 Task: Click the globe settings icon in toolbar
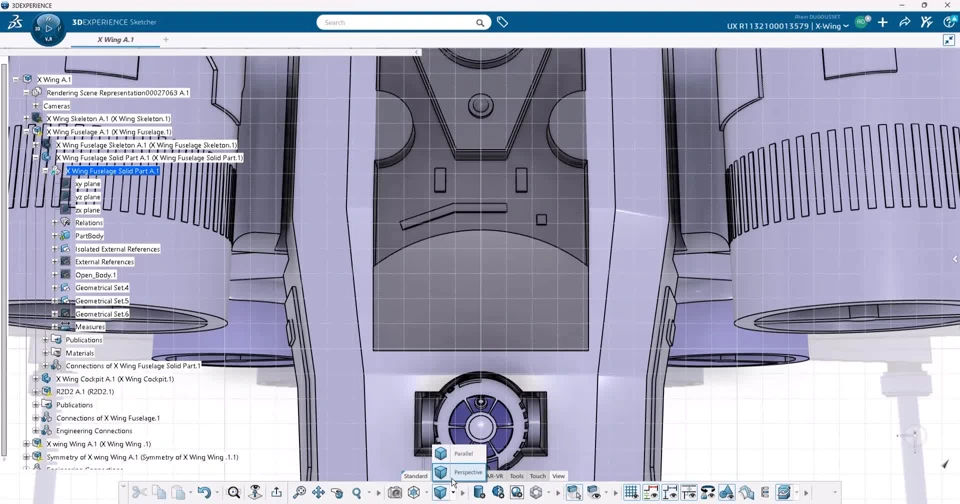point(498,492)
